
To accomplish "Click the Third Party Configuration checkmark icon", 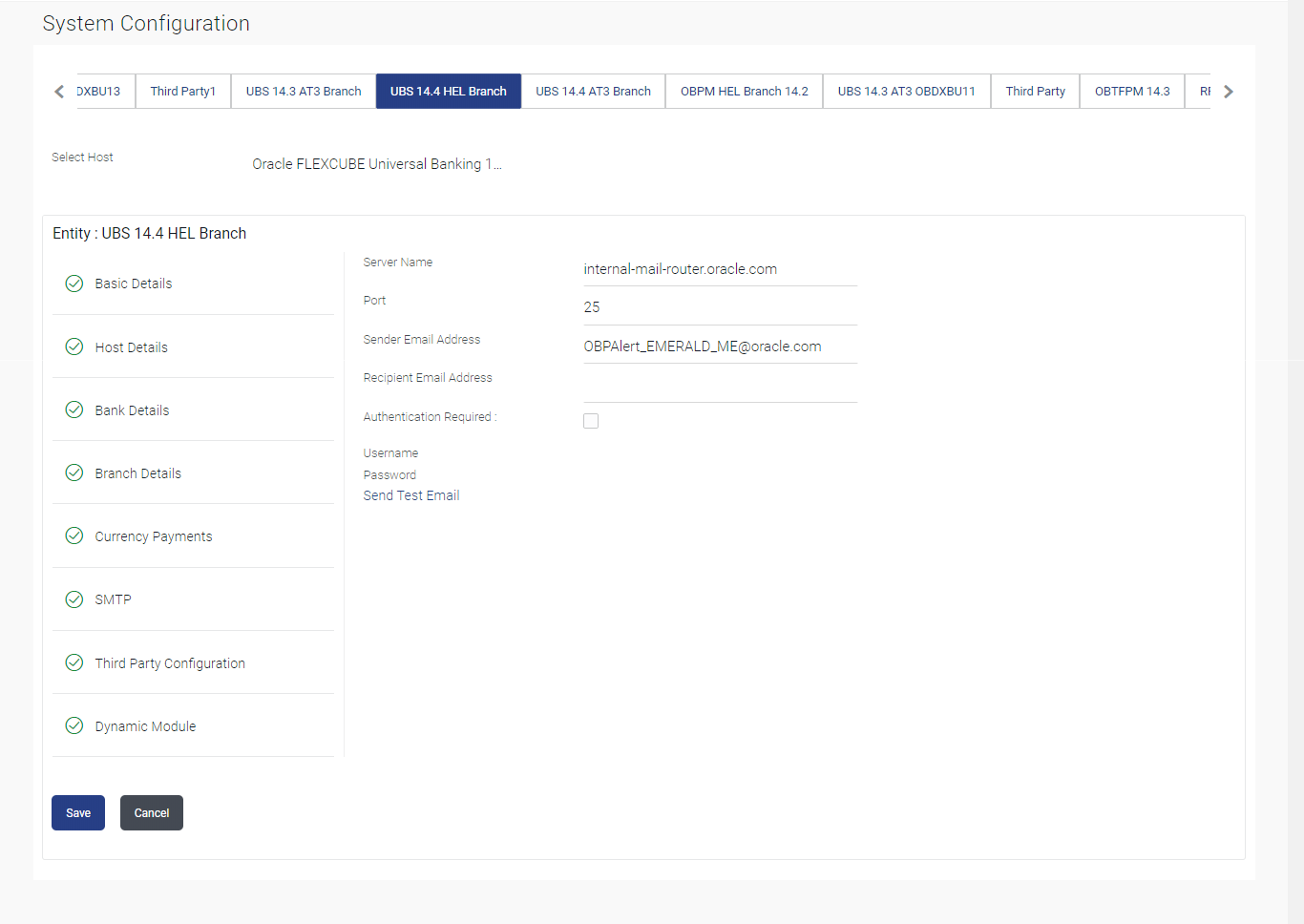I will tap(74, 662).
